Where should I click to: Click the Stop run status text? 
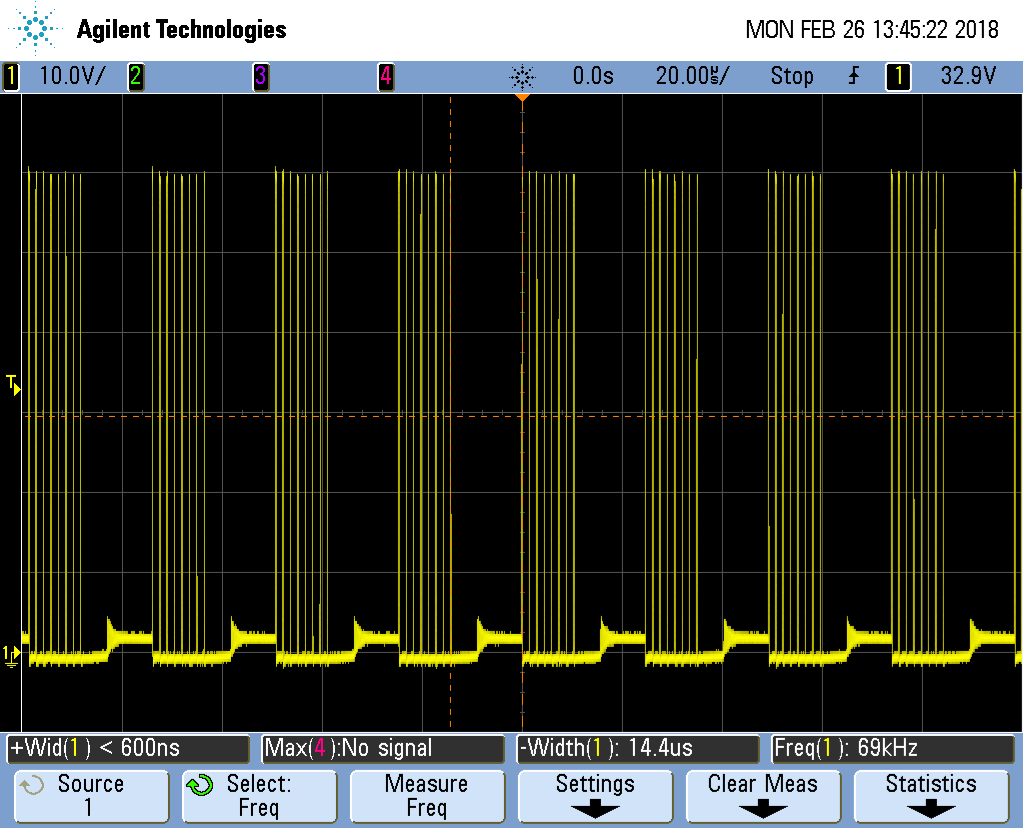(791, 76)
